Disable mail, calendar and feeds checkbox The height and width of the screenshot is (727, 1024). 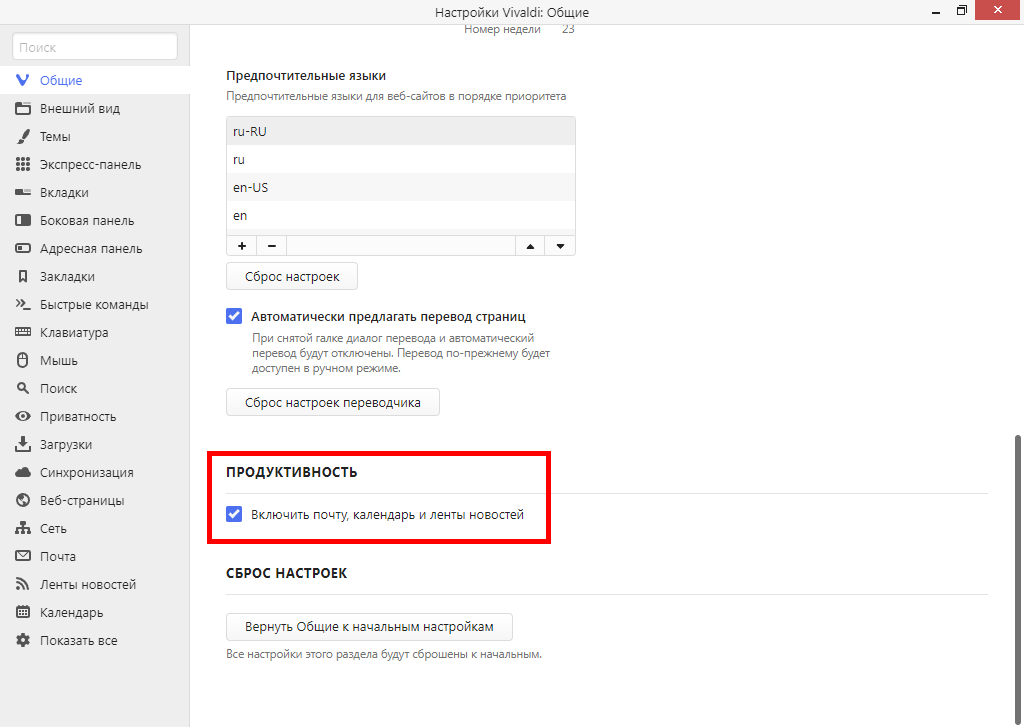click(x=234, y=515)
